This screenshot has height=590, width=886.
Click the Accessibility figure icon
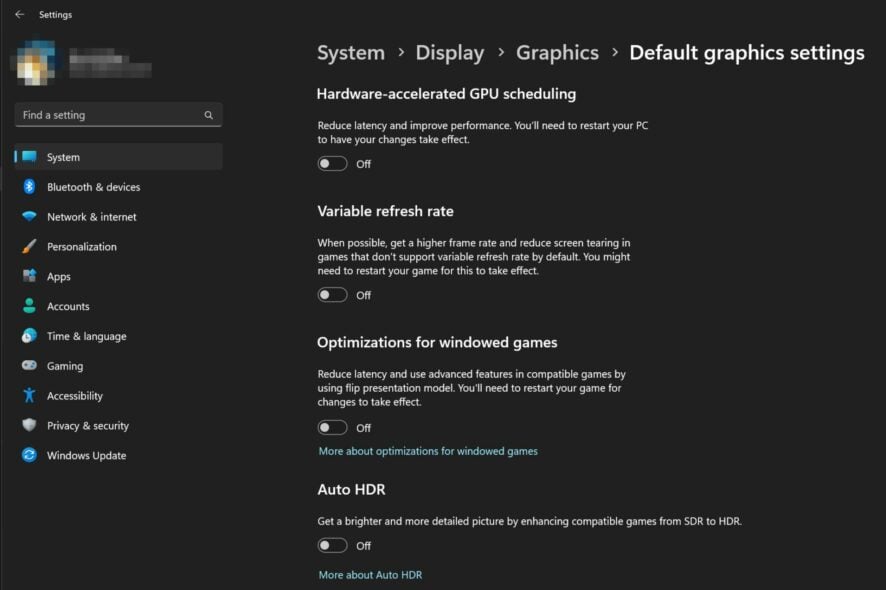coord(29,395)
